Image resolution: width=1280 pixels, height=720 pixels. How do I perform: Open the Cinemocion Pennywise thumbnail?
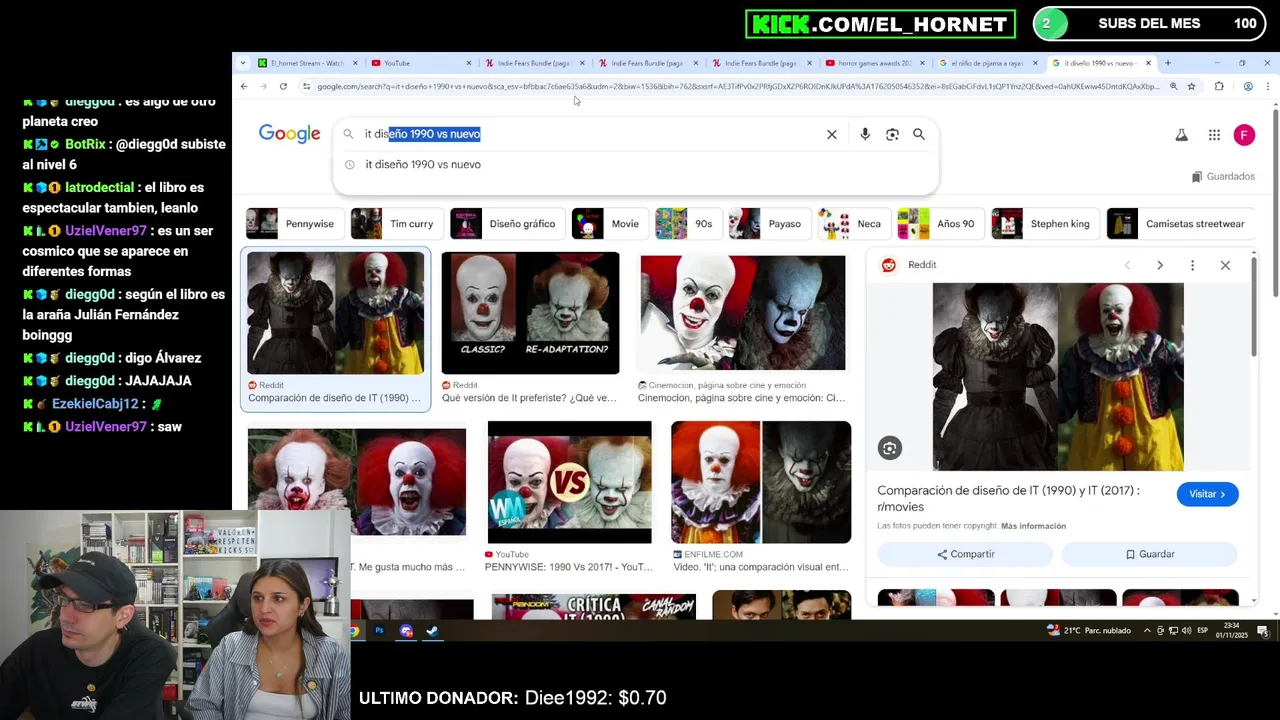[x=742, y=313]
